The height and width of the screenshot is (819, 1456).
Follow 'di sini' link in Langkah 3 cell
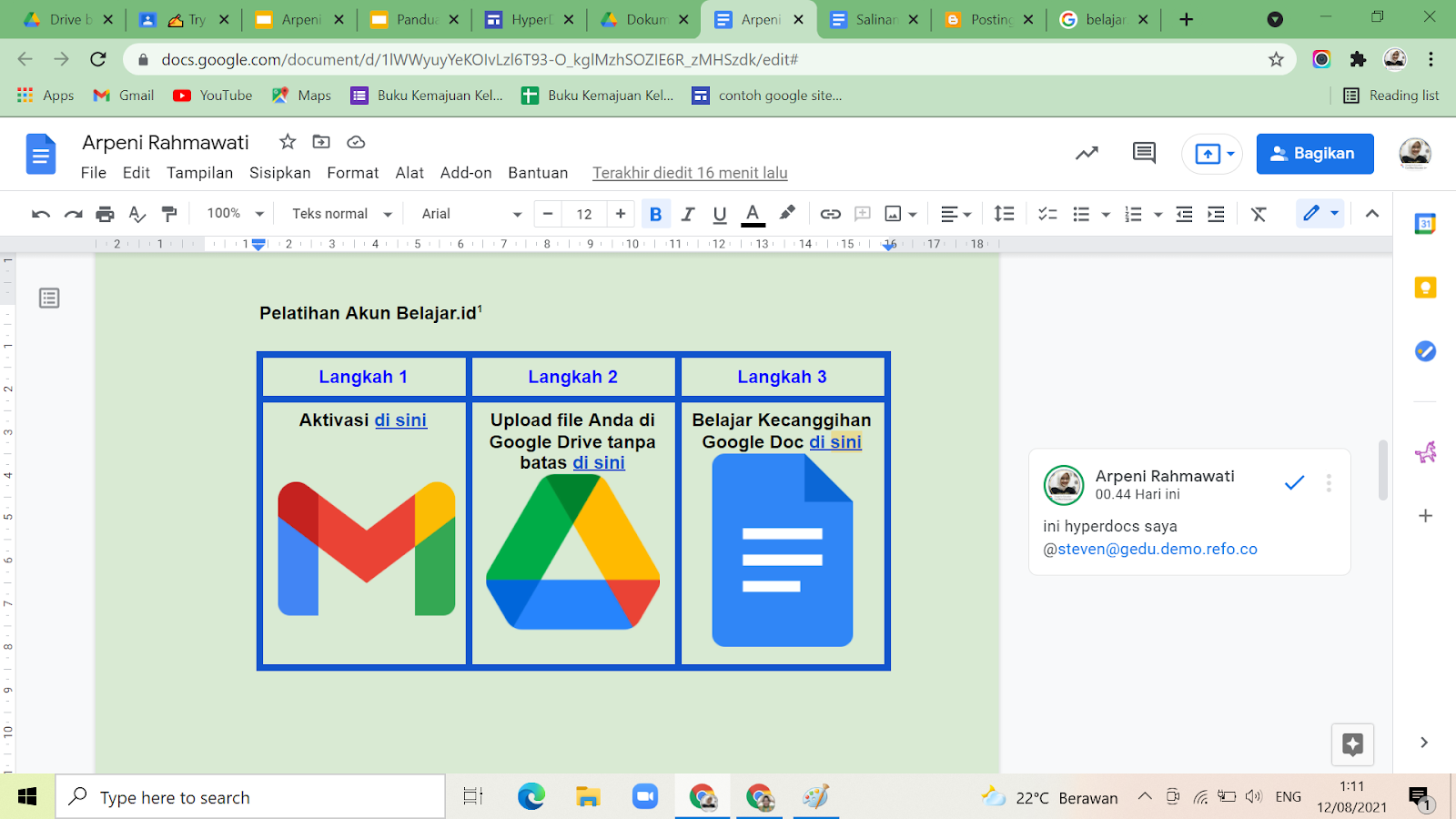[835, 442]
